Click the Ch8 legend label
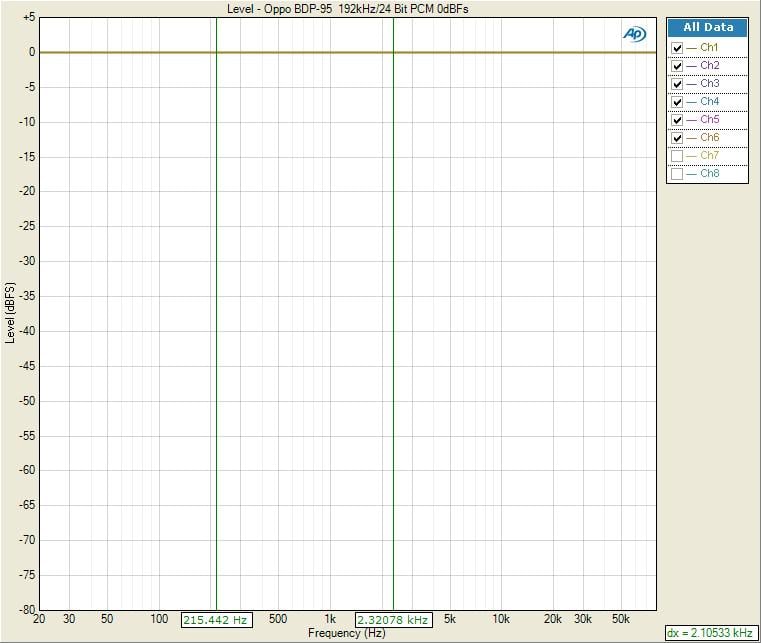761x643 pixels. 710,173
